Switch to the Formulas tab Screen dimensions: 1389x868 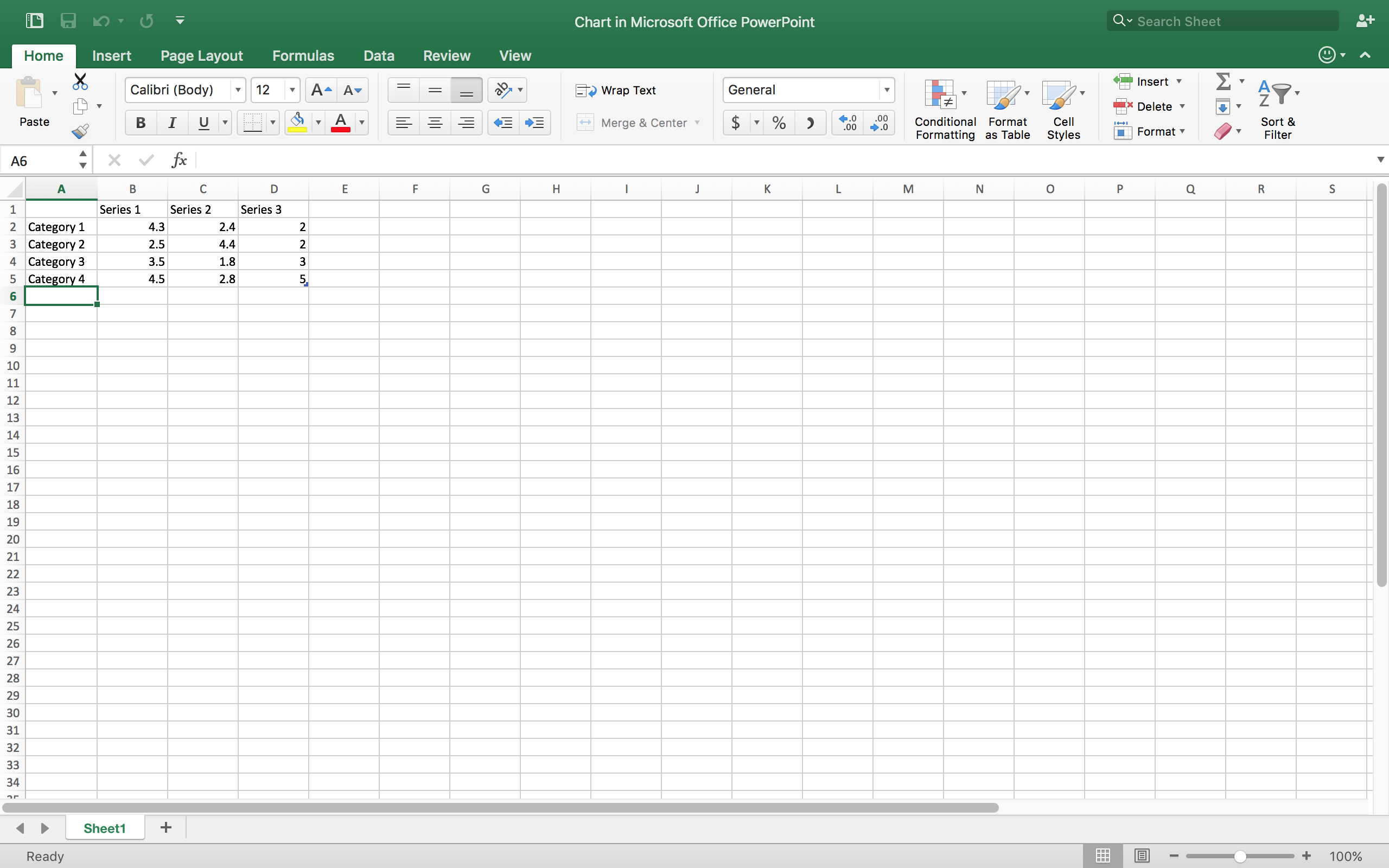(302, 56)
